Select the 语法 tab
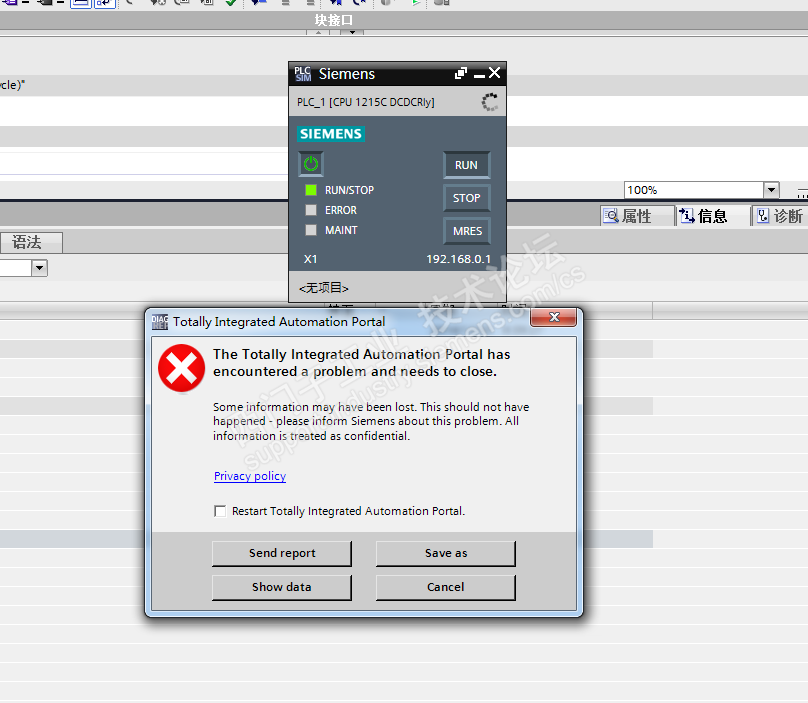The image size is (808, 703). (30, 242)
